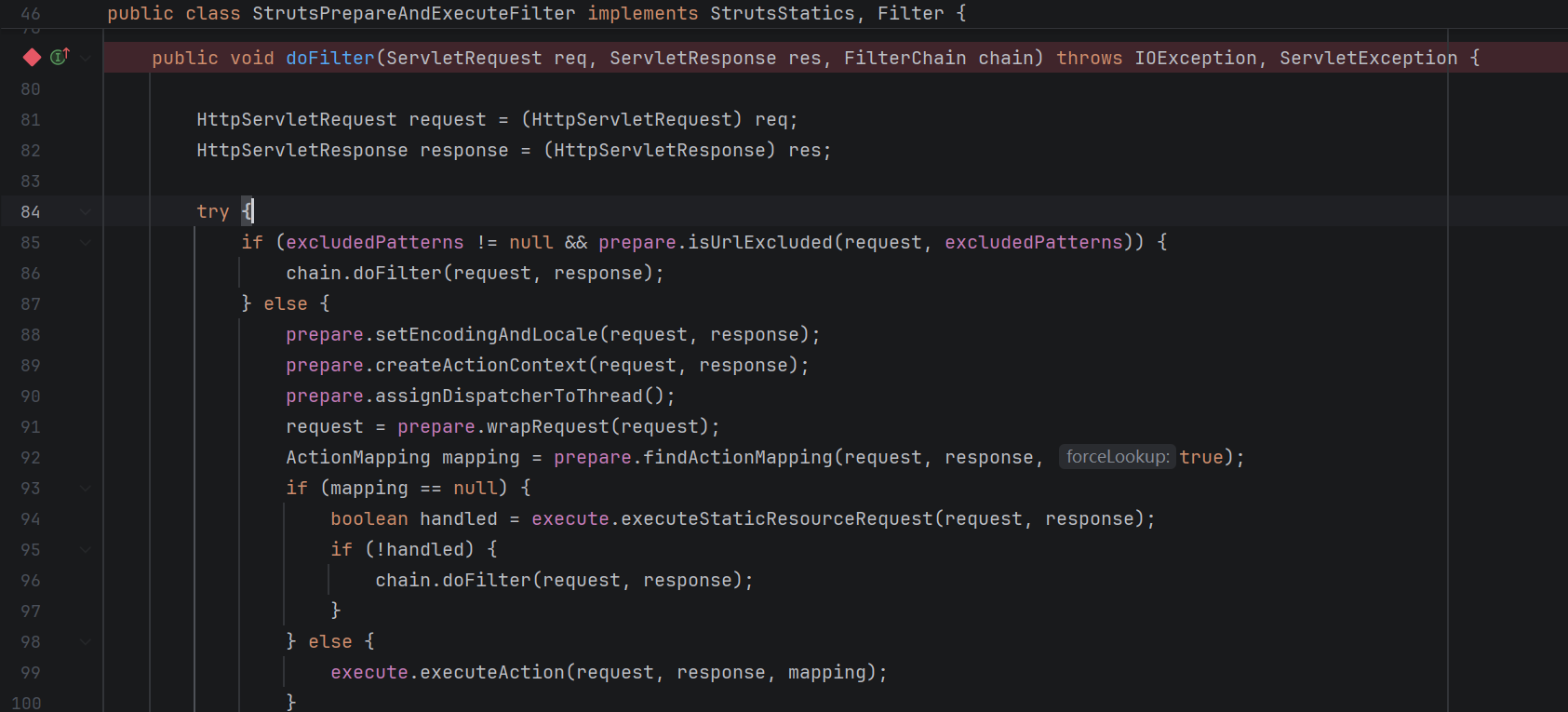The width and height of the screenshot is (1568, 712).
Task: Open the implements-method gutter icon beside doFilter
Action: point(60,57)
